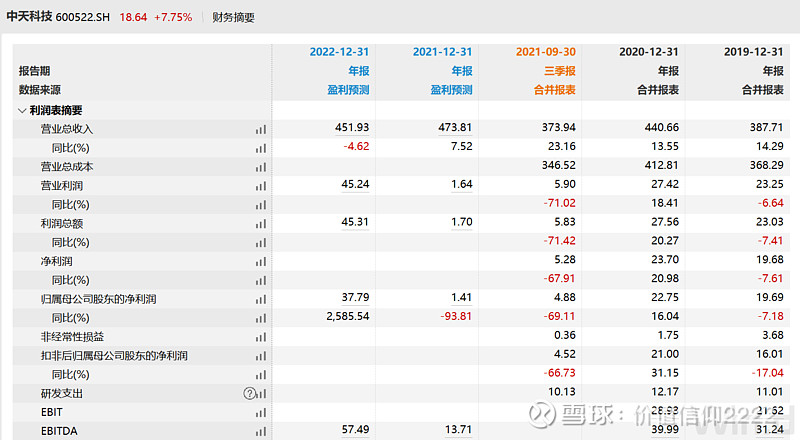Click the help question mark beside 研发支出
The width and height of the screenshot is (800, 440).
(249, 394)
